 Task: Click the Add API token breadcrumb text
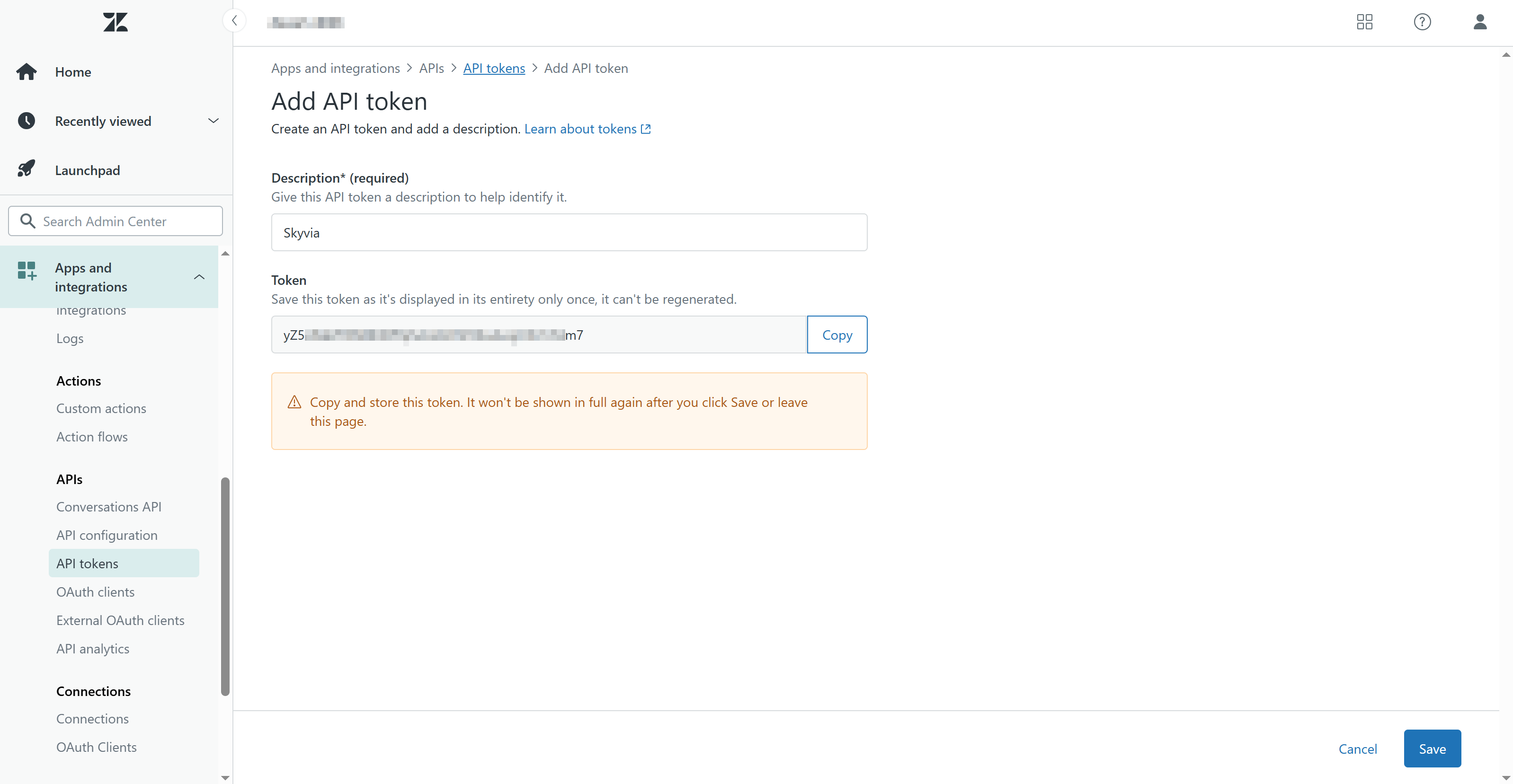(x=586, y=68)
